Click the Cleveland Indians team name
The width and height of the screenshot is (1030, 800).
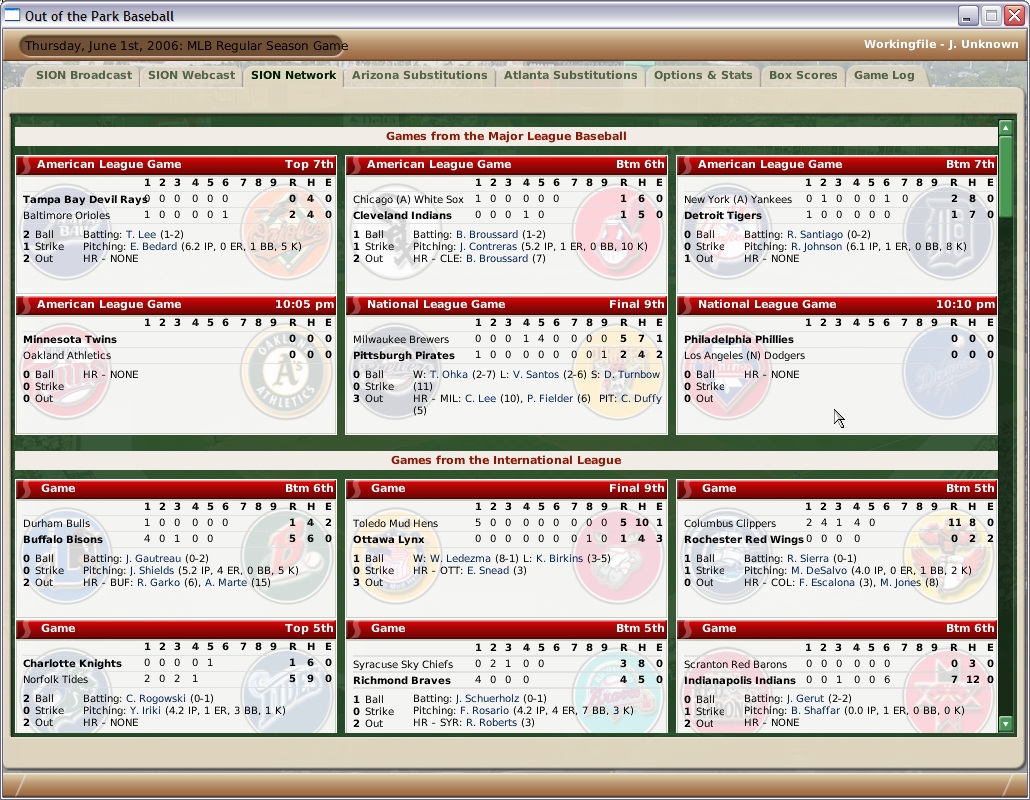pos(402,215)
